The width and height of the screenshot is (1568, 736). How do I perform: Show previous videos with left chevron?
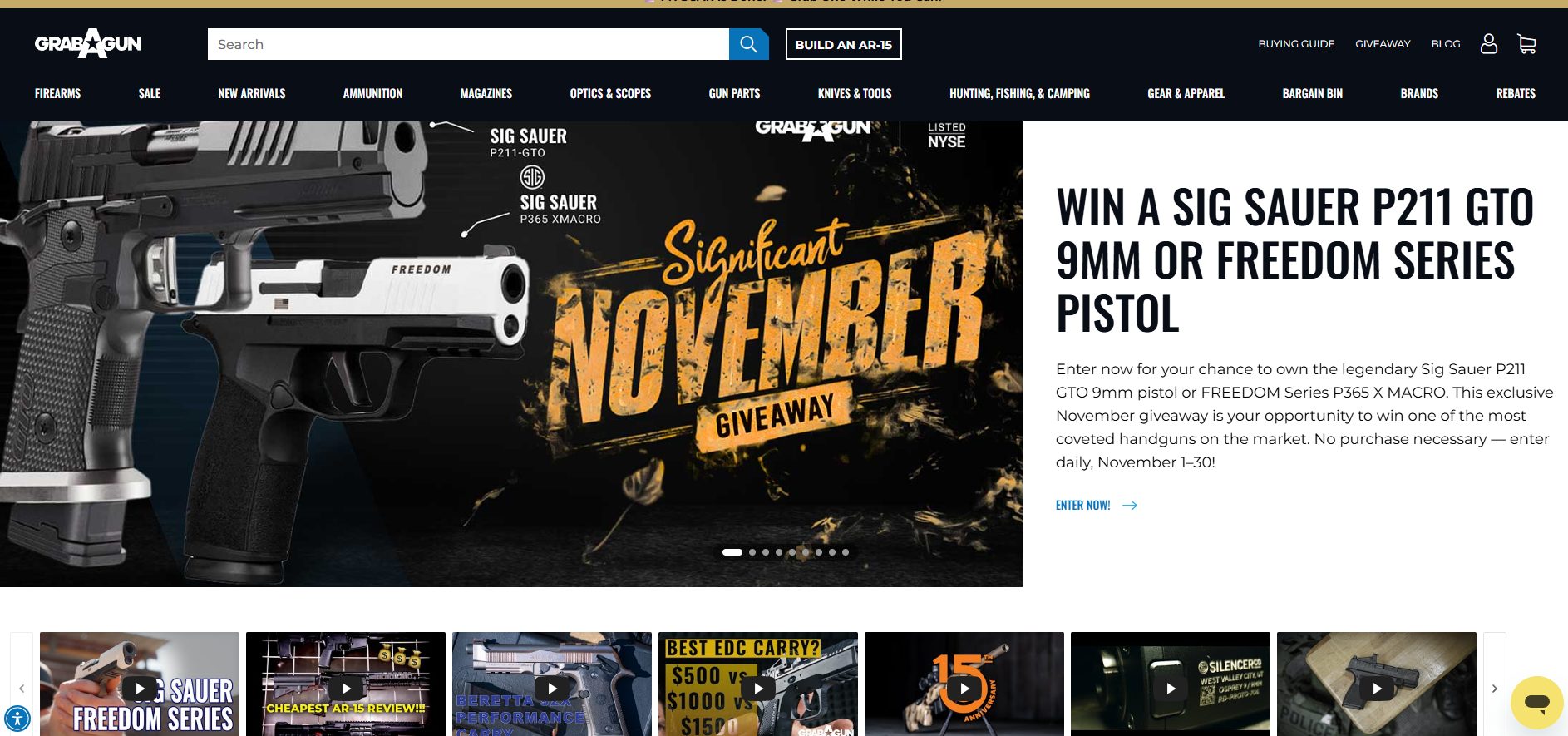coord(22,688)
